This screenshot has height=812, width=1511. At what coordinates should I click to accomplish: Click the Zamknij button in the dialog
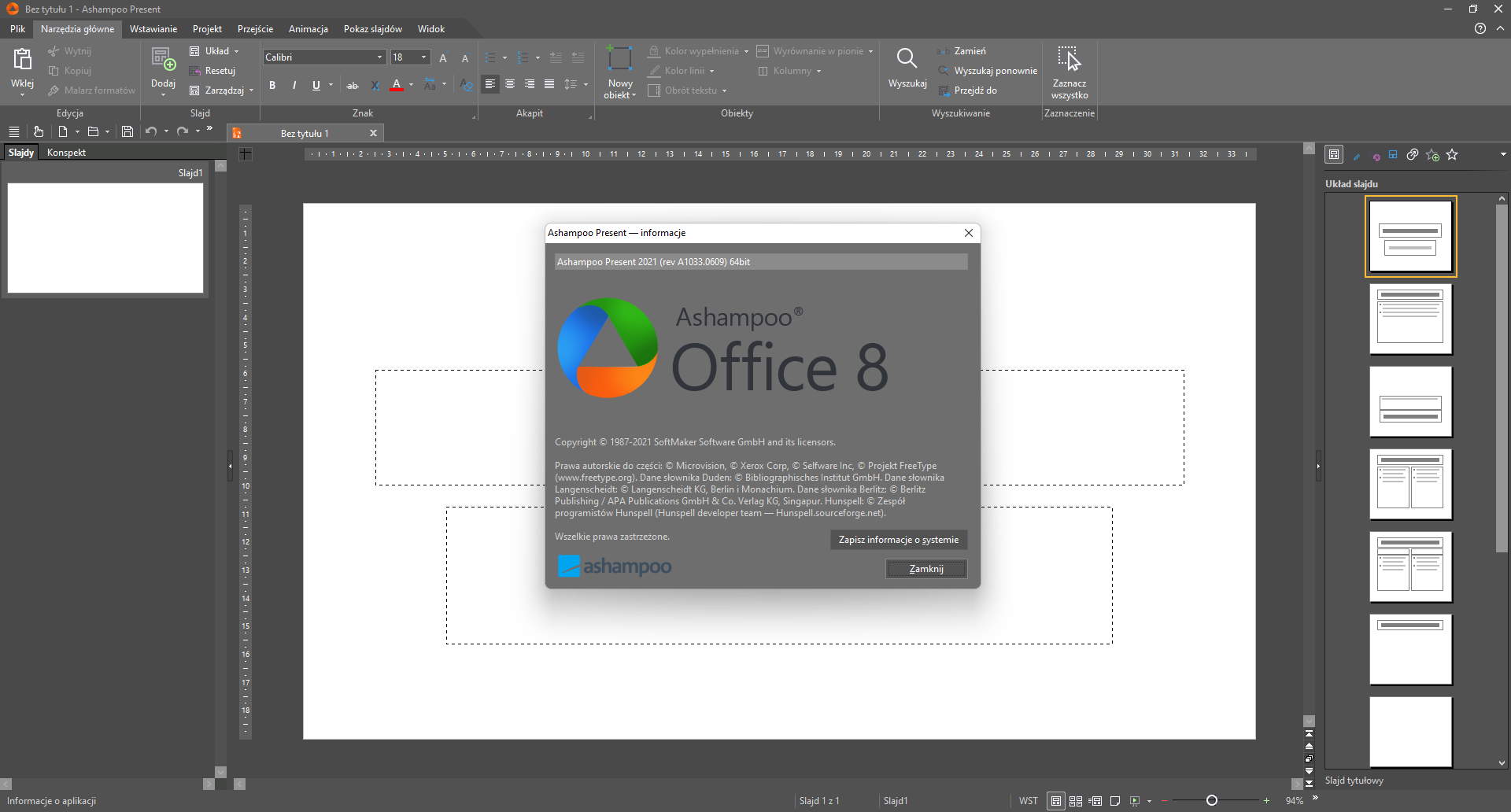point(926,569)
